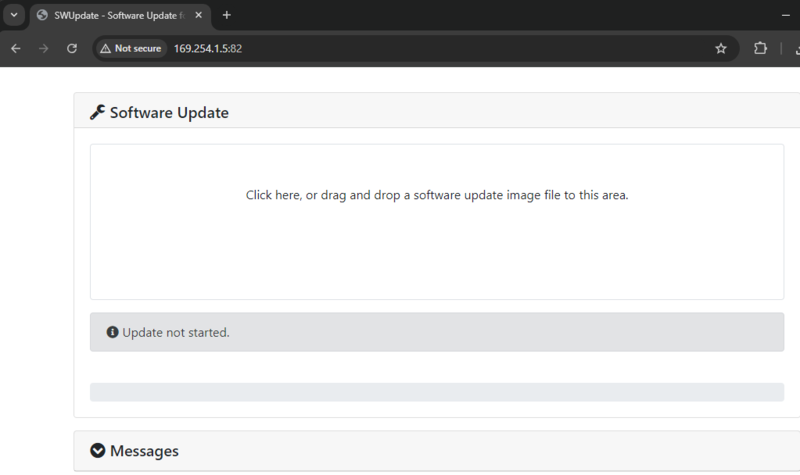Click the "Update not started." status text
The height and width of the screenshot is (475, 800).
tap(176, 333)
